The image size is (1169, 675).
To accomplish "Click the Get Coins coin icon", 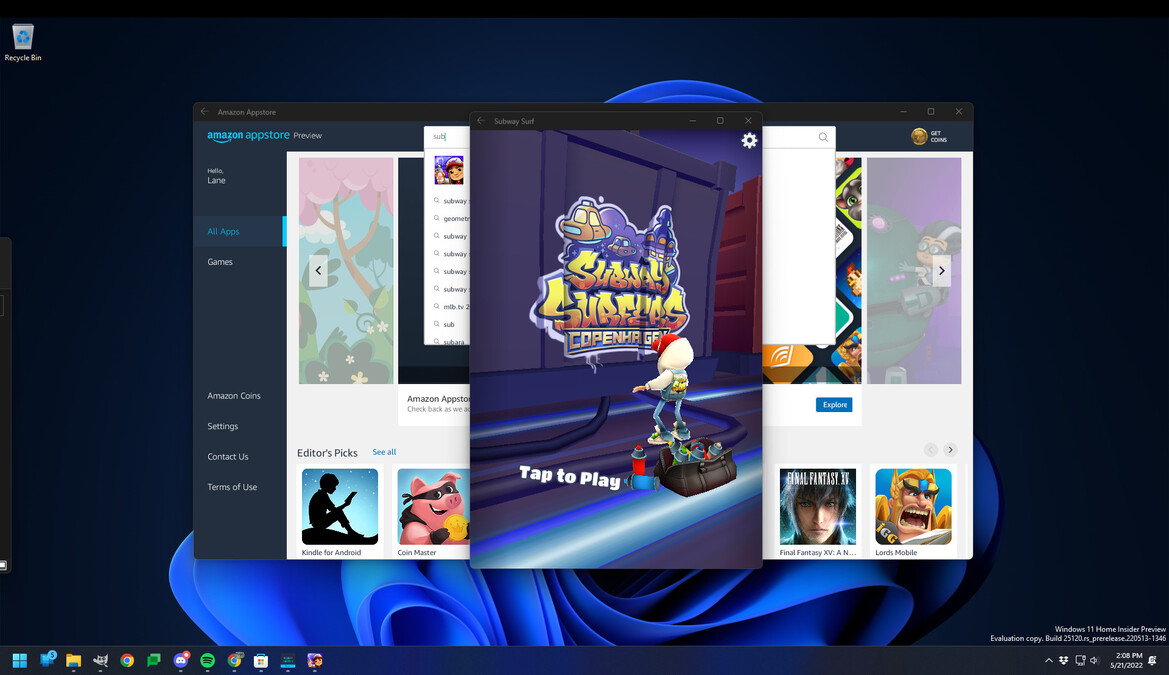I will (918, 136).
